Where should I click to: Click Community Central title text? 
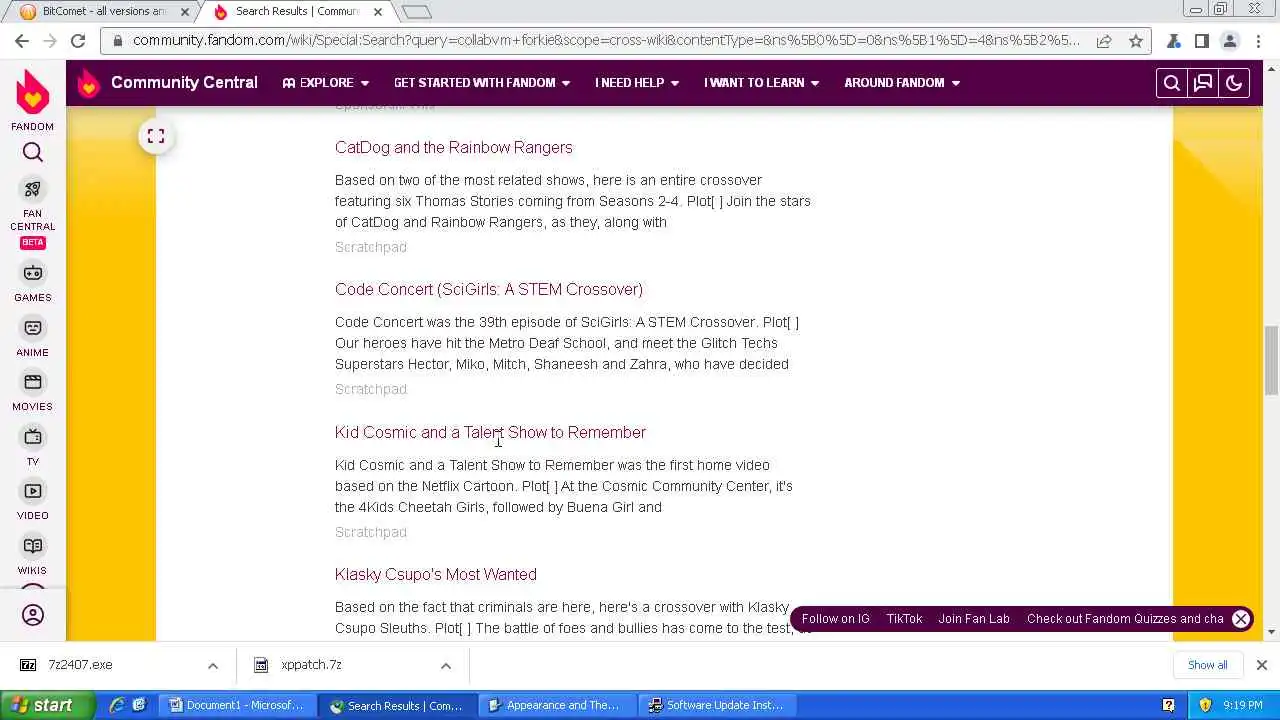pyautogui.click(x=184, y=82)
